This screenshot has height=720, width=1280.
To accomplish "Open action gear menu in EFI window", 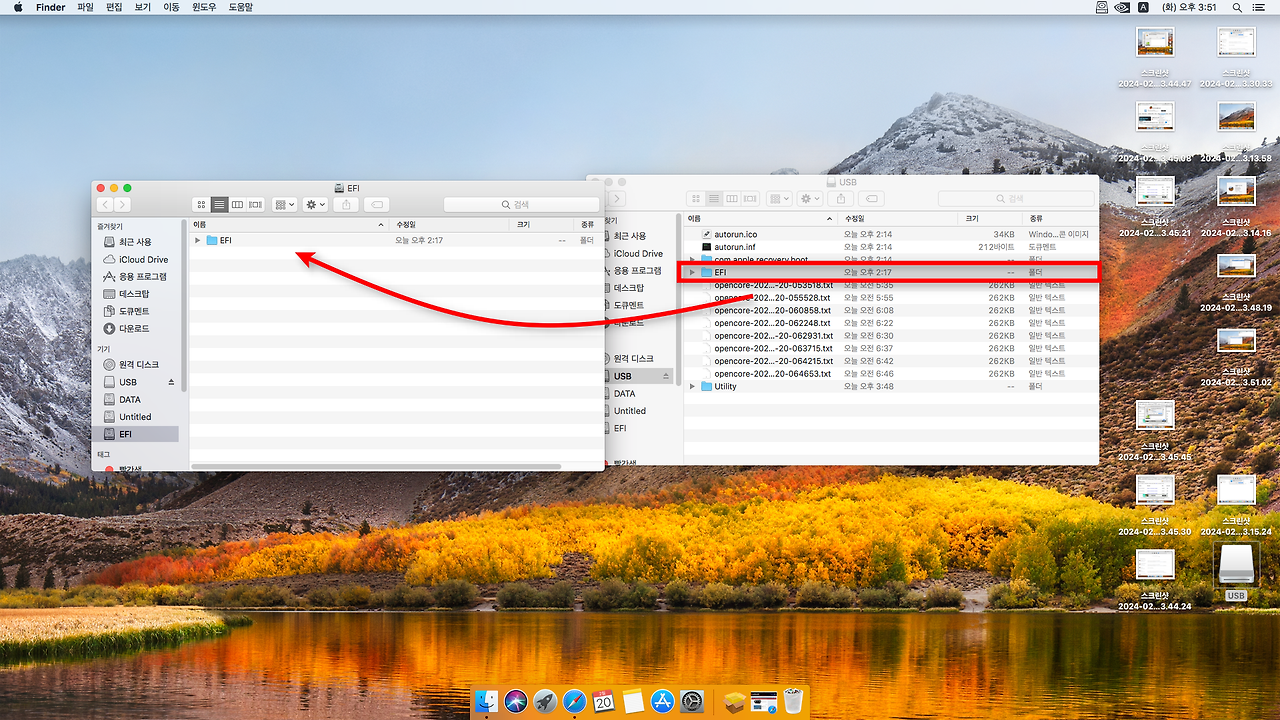I will click(316, 204).
